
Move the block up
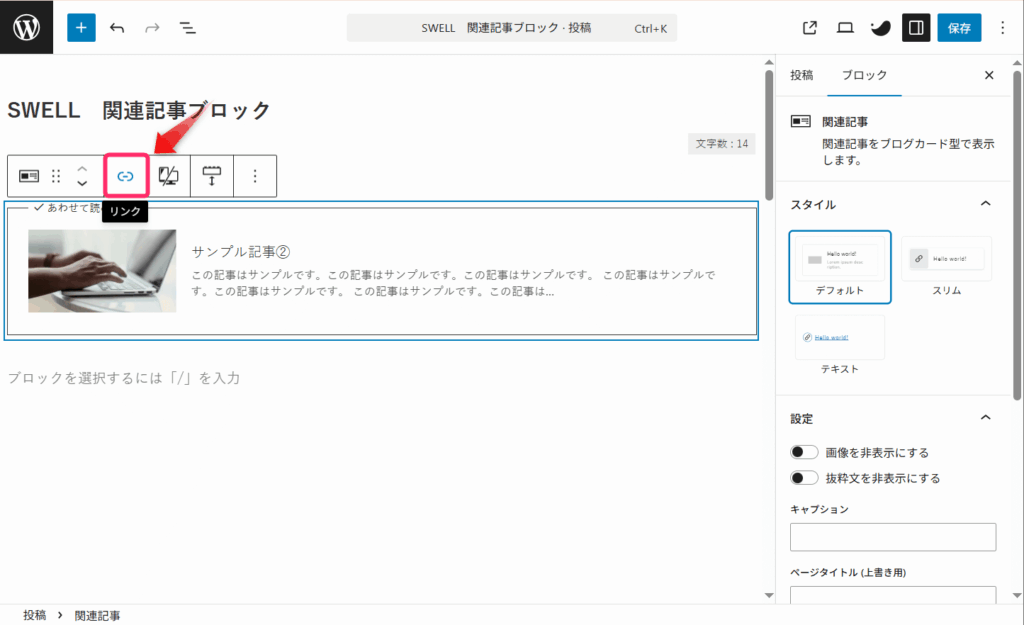[82, 168]
